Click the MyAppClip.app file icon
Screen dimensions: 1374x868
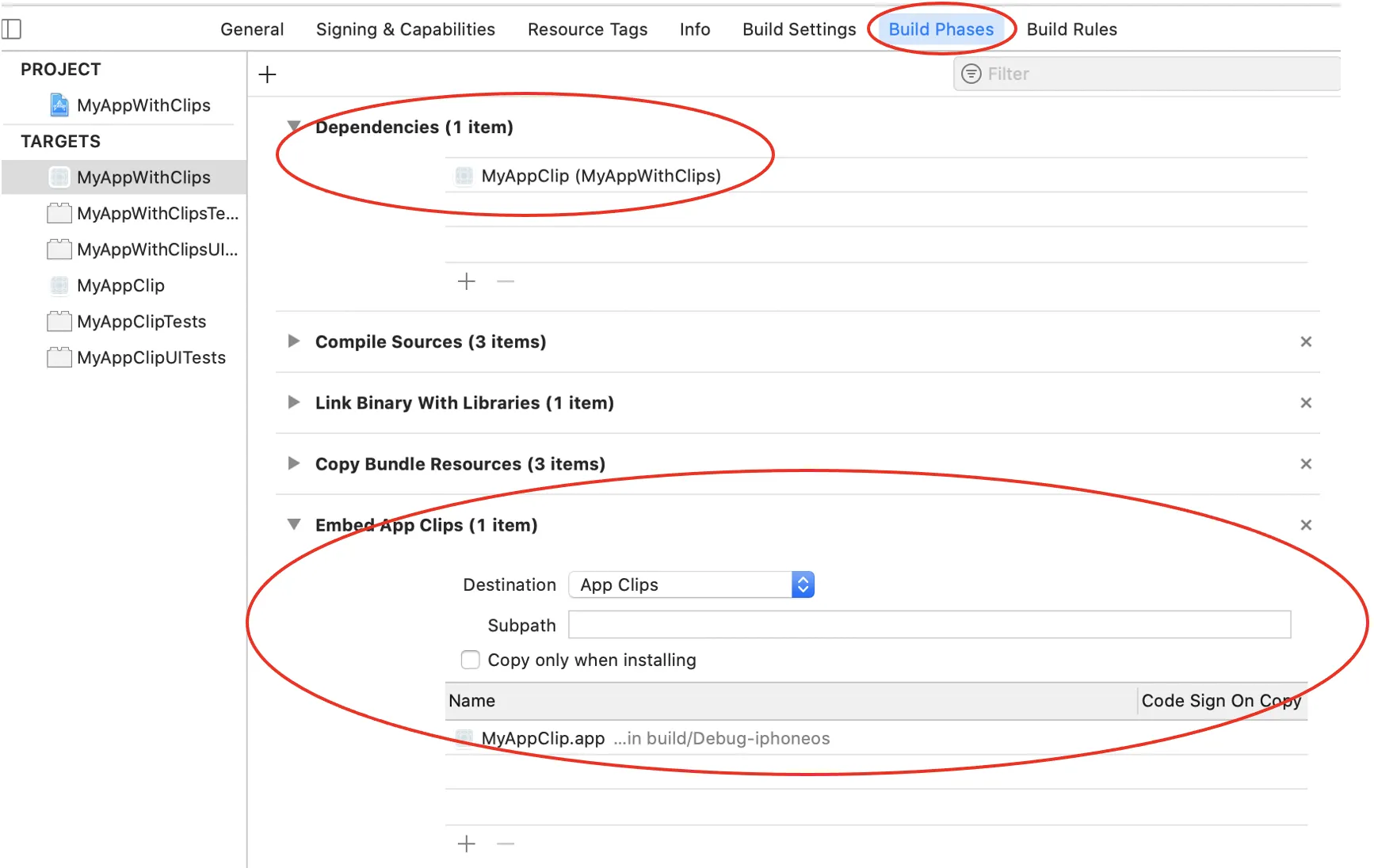pos(464,738)
